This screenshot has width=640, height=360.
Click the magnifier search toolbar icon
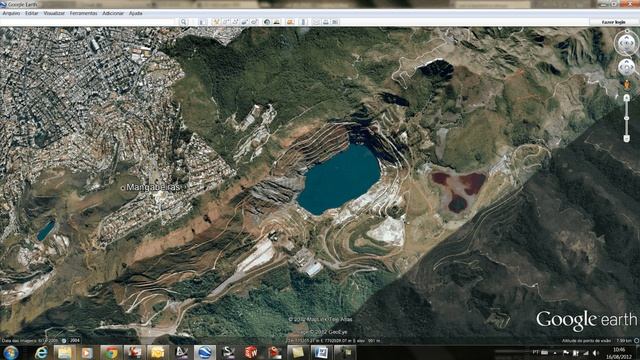(x=184, y=22)
